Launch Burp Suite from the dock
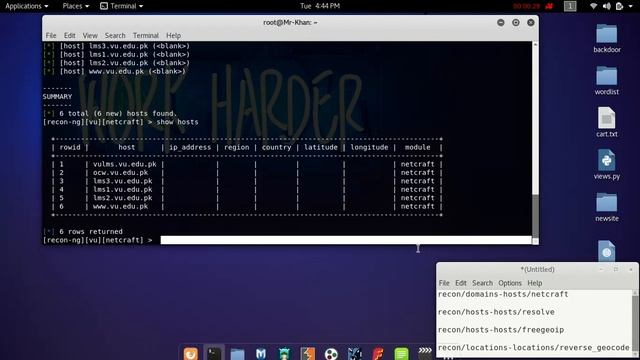The image size is (640, 360). (x=308, y=353)
